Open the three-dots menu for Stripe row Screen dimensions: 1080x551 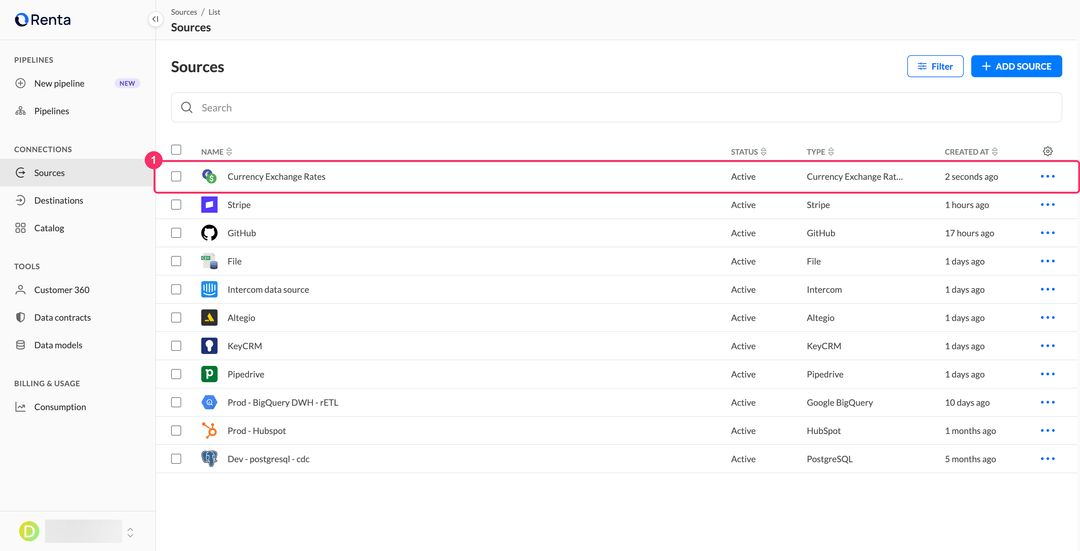click(x=1048, y=205)
